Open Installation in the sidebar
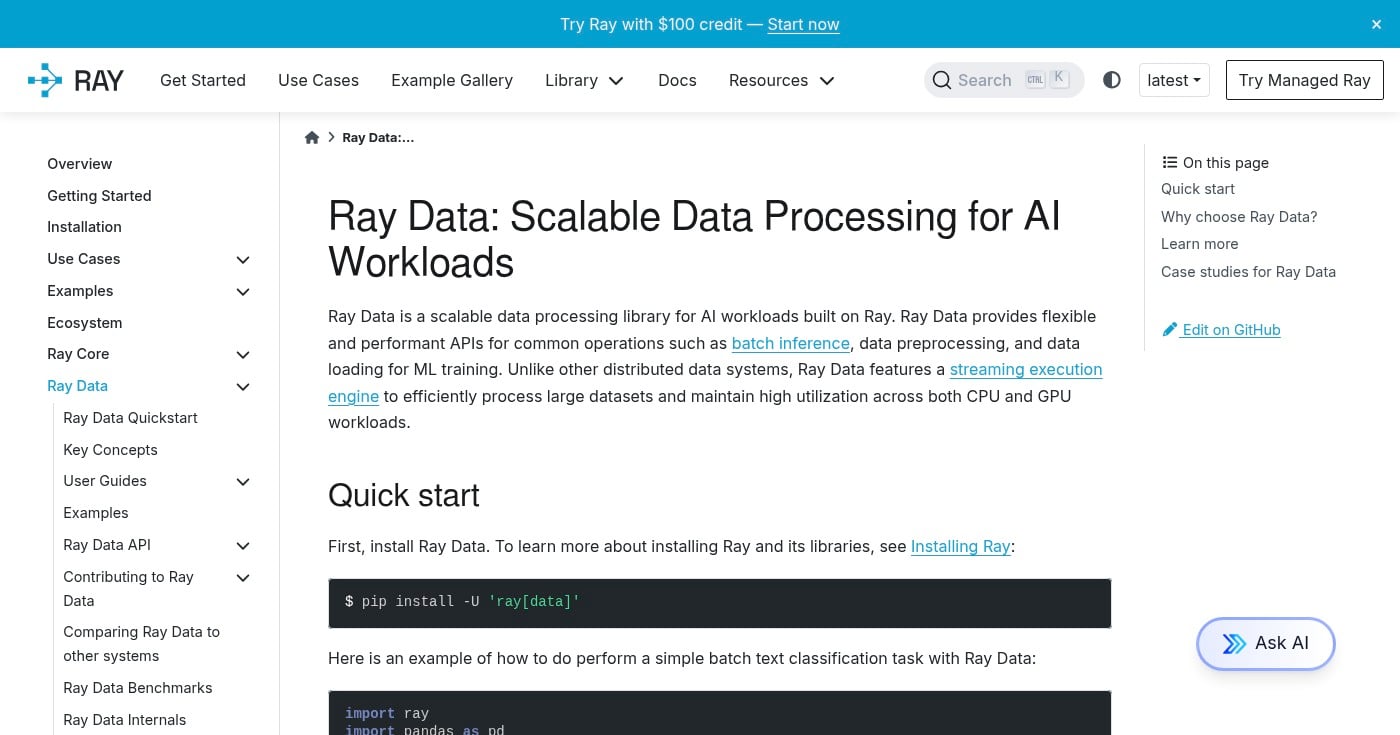The width and height of the screenshot is (1400, 735). coord(84,227)
